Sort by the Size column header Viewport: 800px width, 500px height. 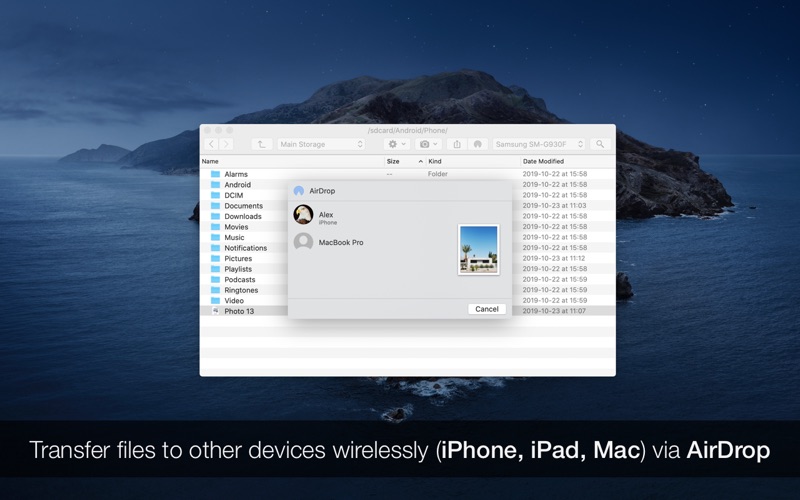pos(405,161)
